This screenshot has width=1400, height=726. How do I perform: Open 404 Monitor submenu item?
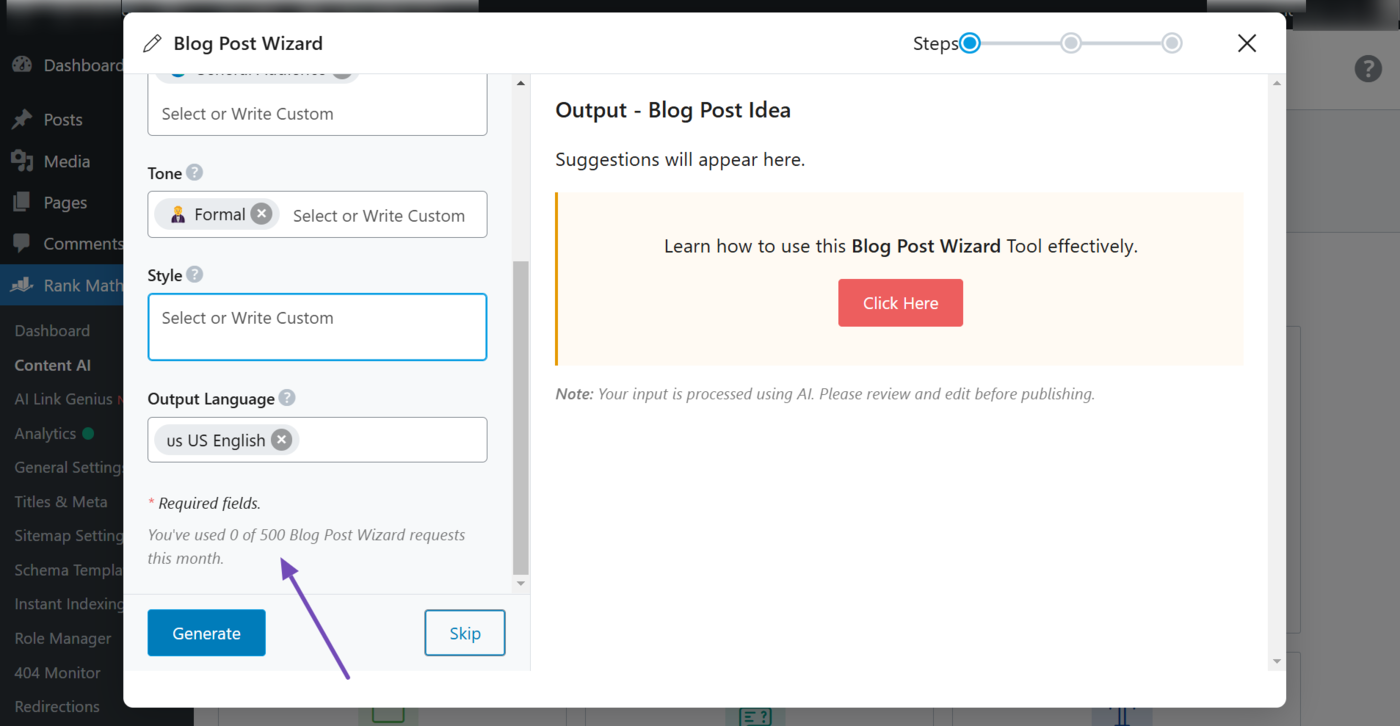tap(57, 672)
